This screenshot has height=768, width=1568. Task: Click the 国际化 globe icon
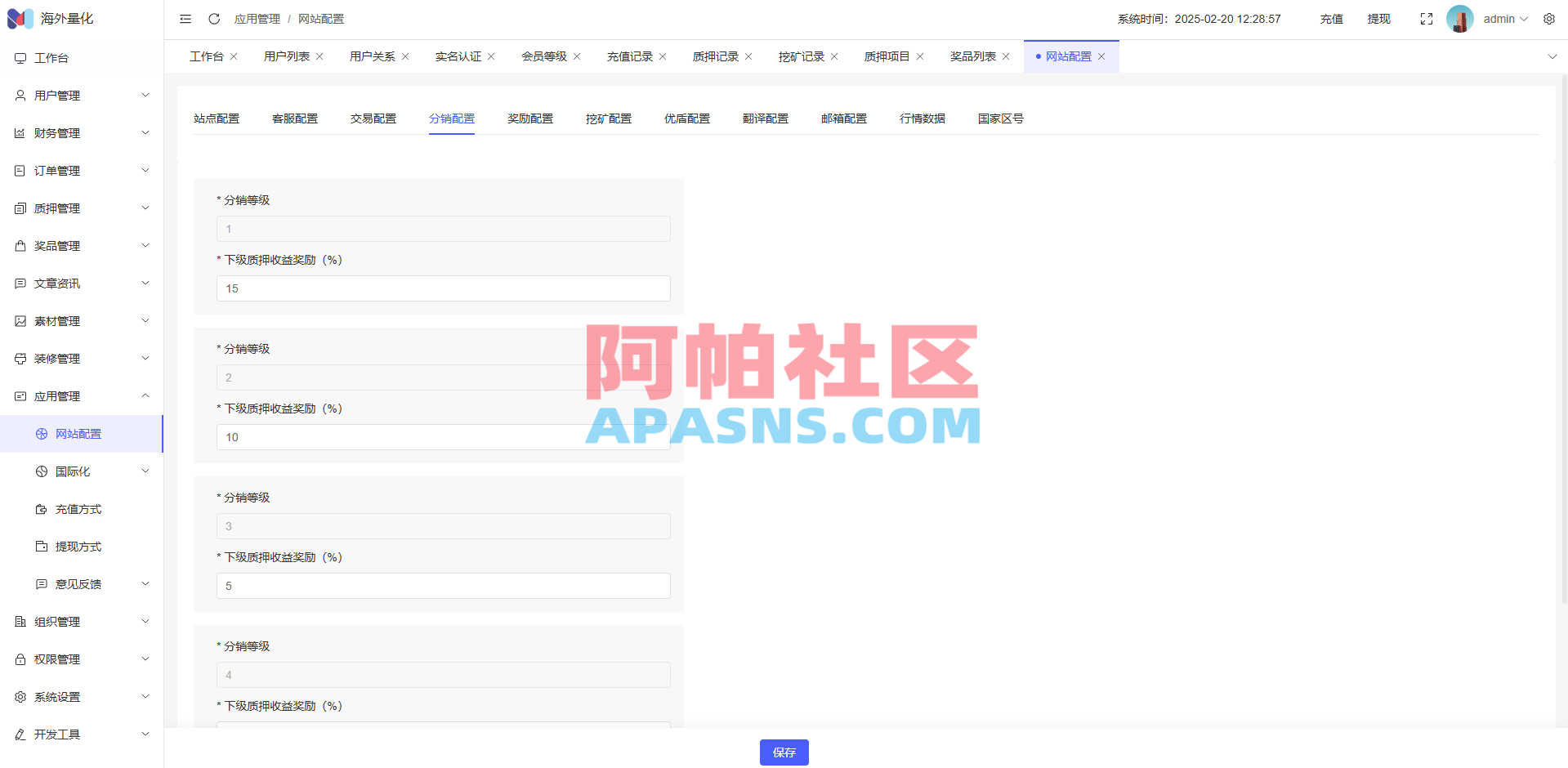pos(41,471)
